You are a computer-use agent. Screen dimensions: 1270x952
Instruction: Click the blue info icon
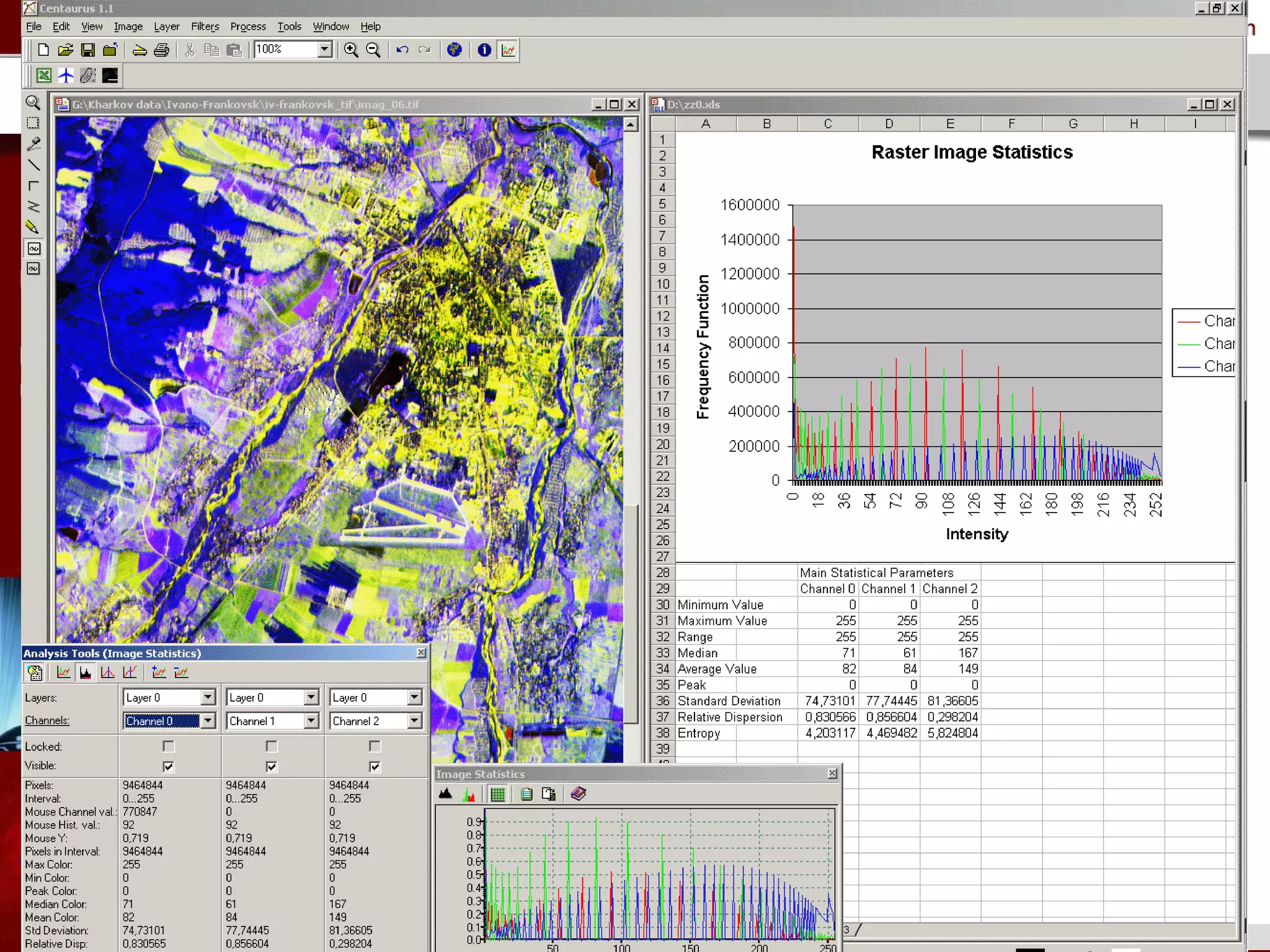484,50
